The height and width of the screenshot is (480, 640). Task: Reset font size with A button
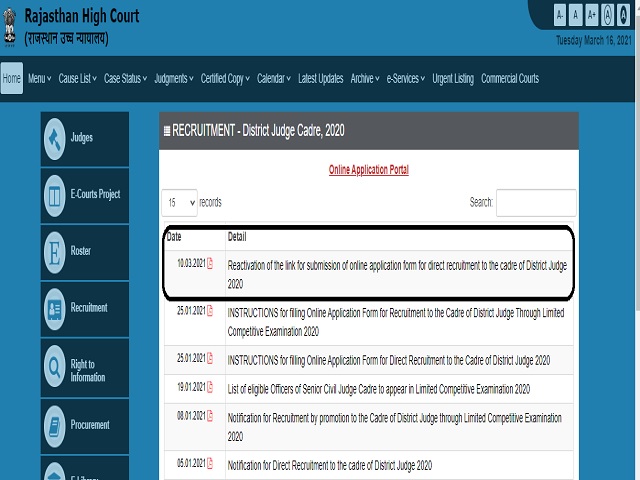576,16
